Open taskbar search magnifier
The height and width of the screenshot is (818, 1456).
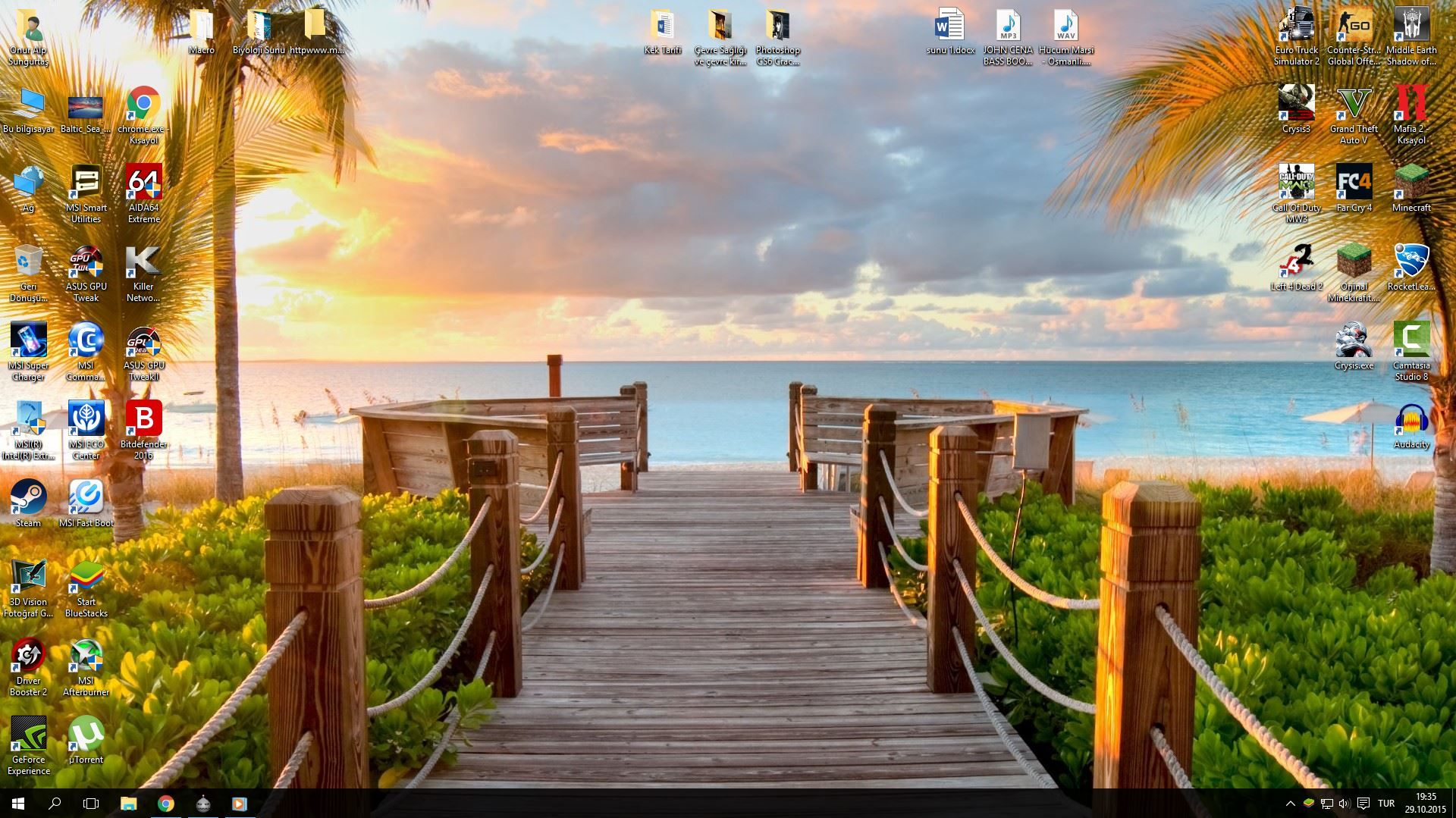tap(55, 804)
